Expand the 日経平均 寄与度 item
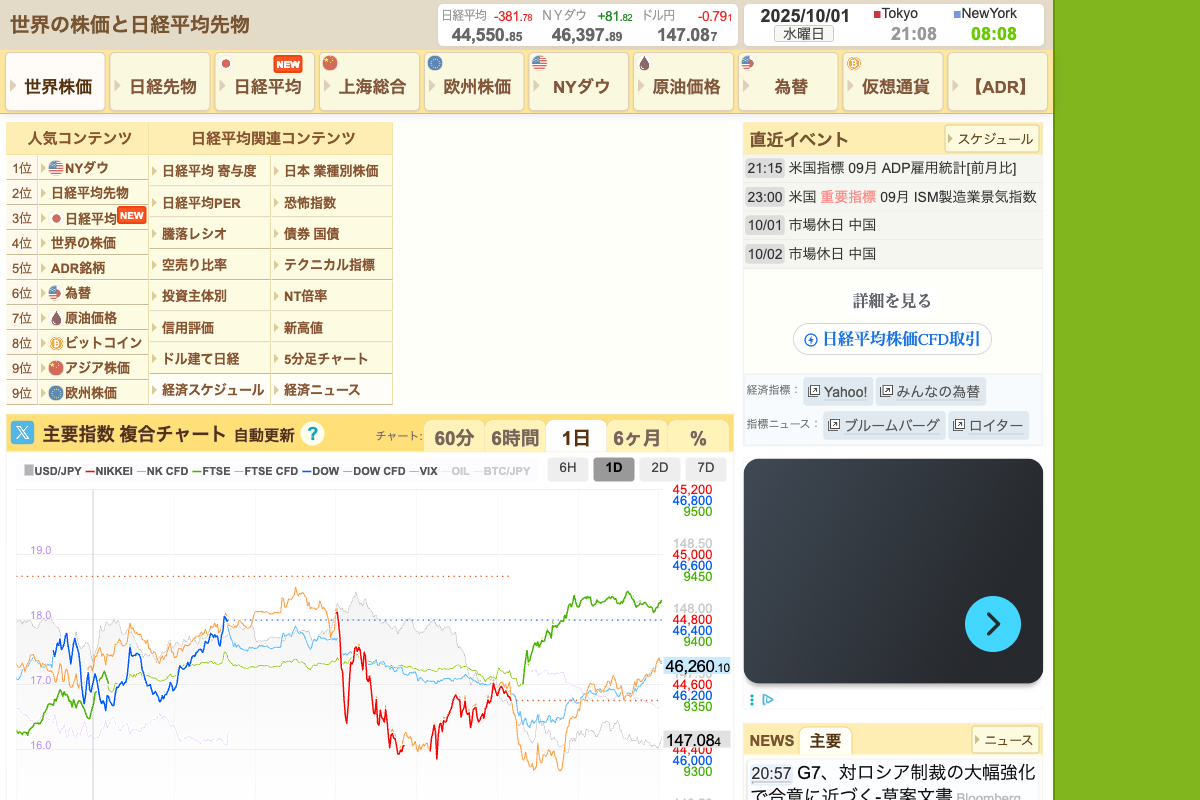Viewport: 1200px width, 800px height. click(x=208, y=171)
